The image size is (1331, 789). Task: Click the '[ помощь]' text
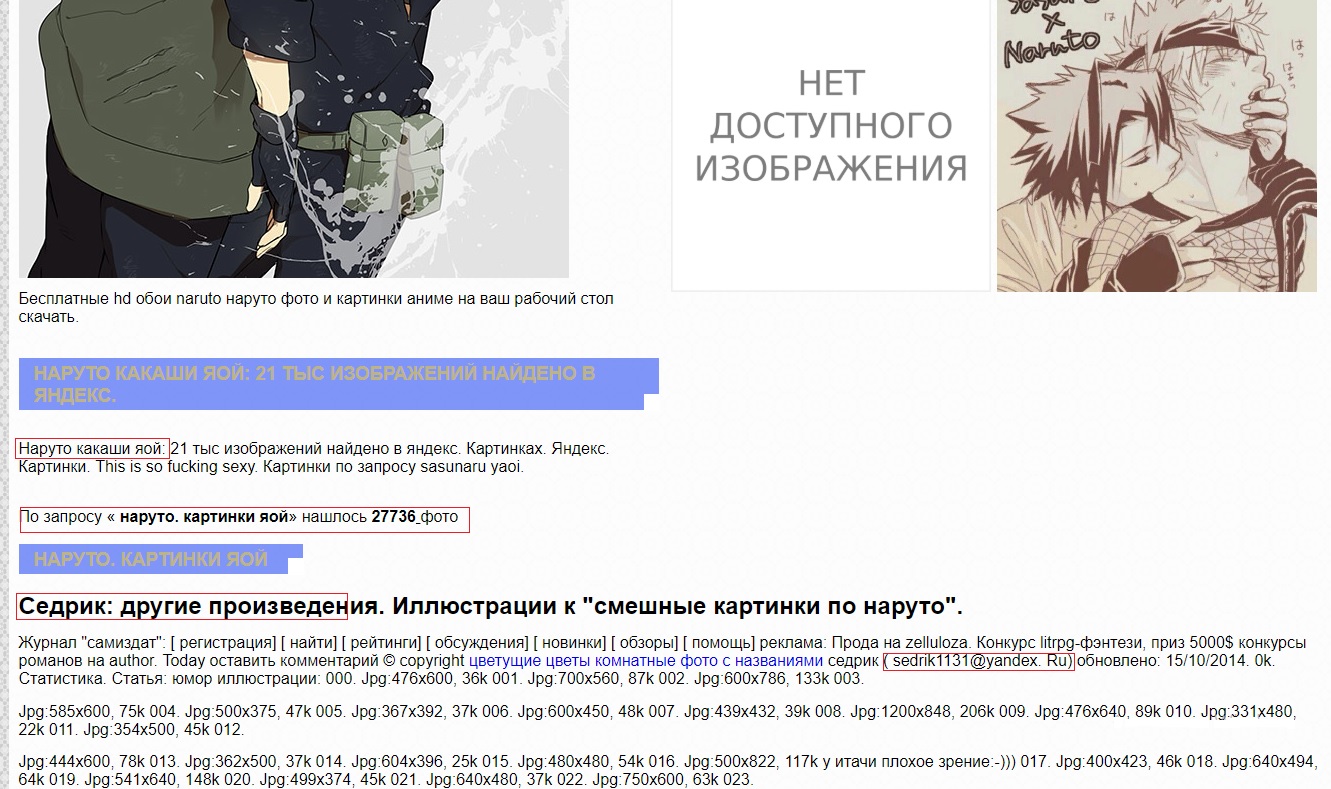(720, 642)
